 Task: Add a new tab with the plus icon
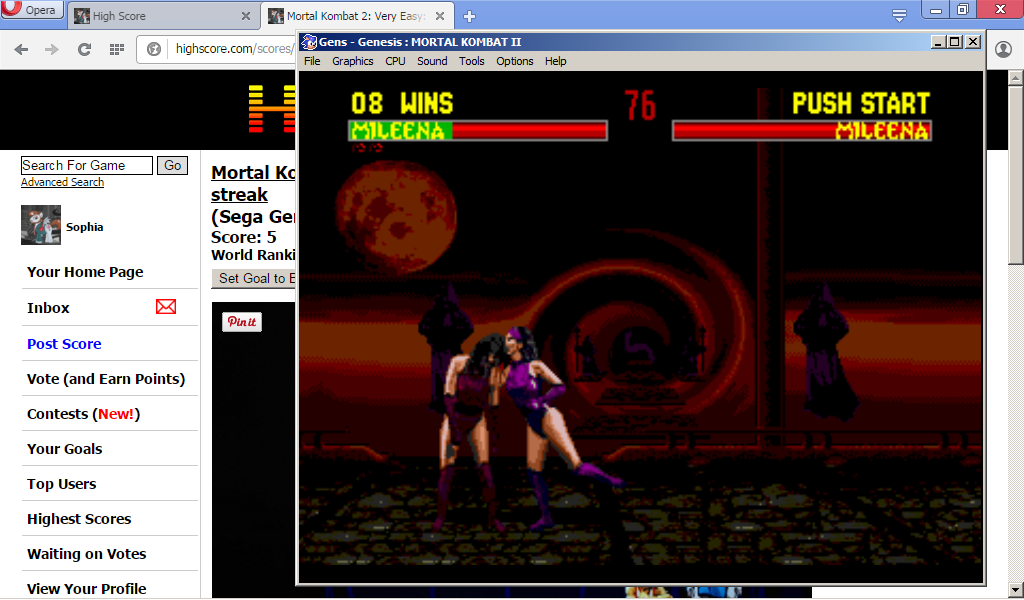point(469,16)
